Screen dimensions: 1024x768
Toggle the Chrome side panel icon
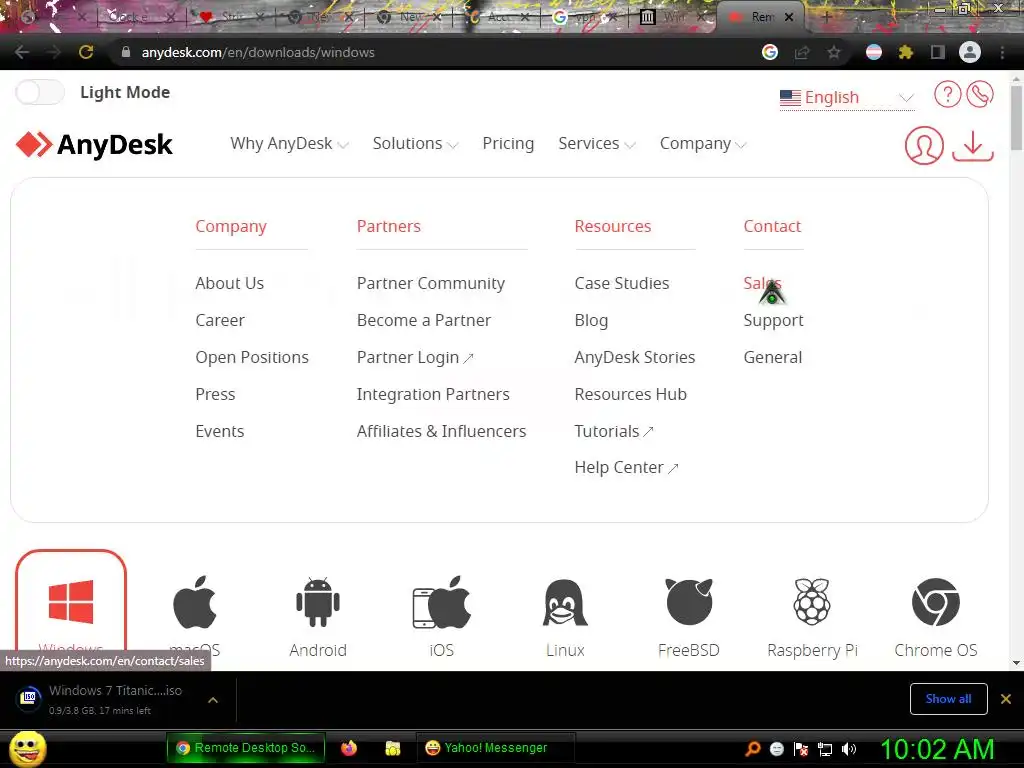click(x=938, y=52)
